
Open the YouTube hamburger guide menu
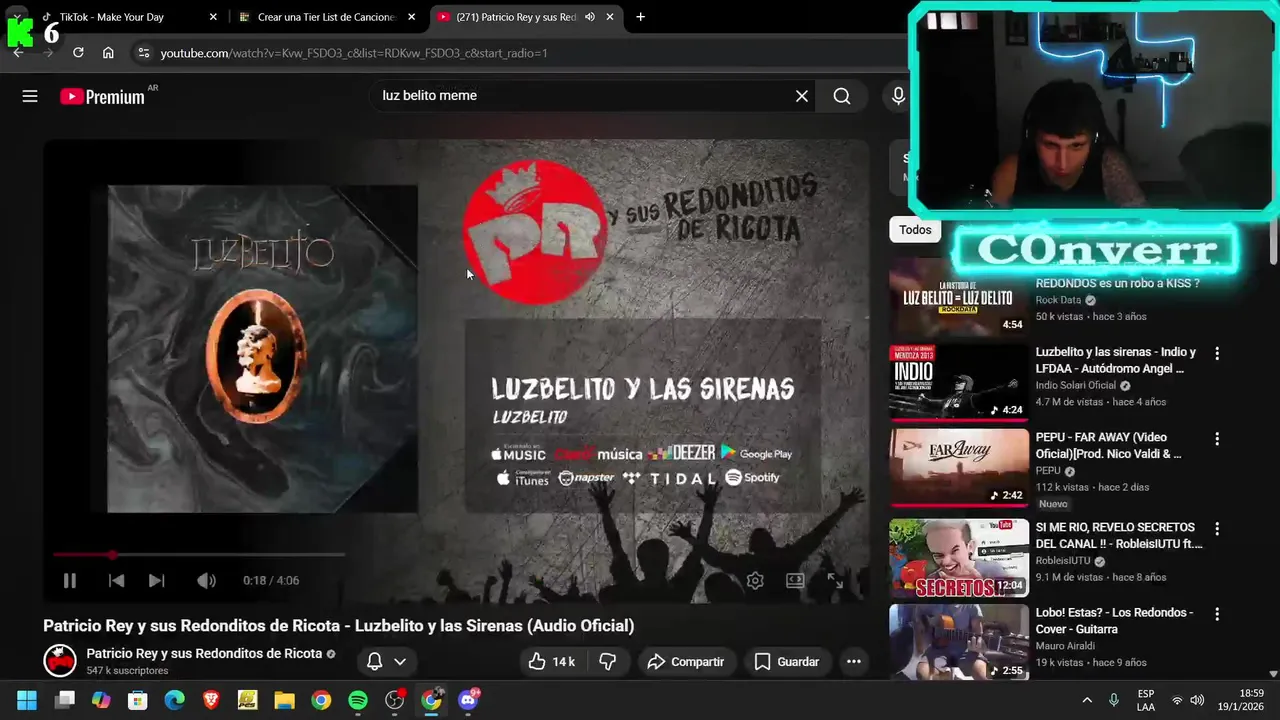tap(30, 96)
